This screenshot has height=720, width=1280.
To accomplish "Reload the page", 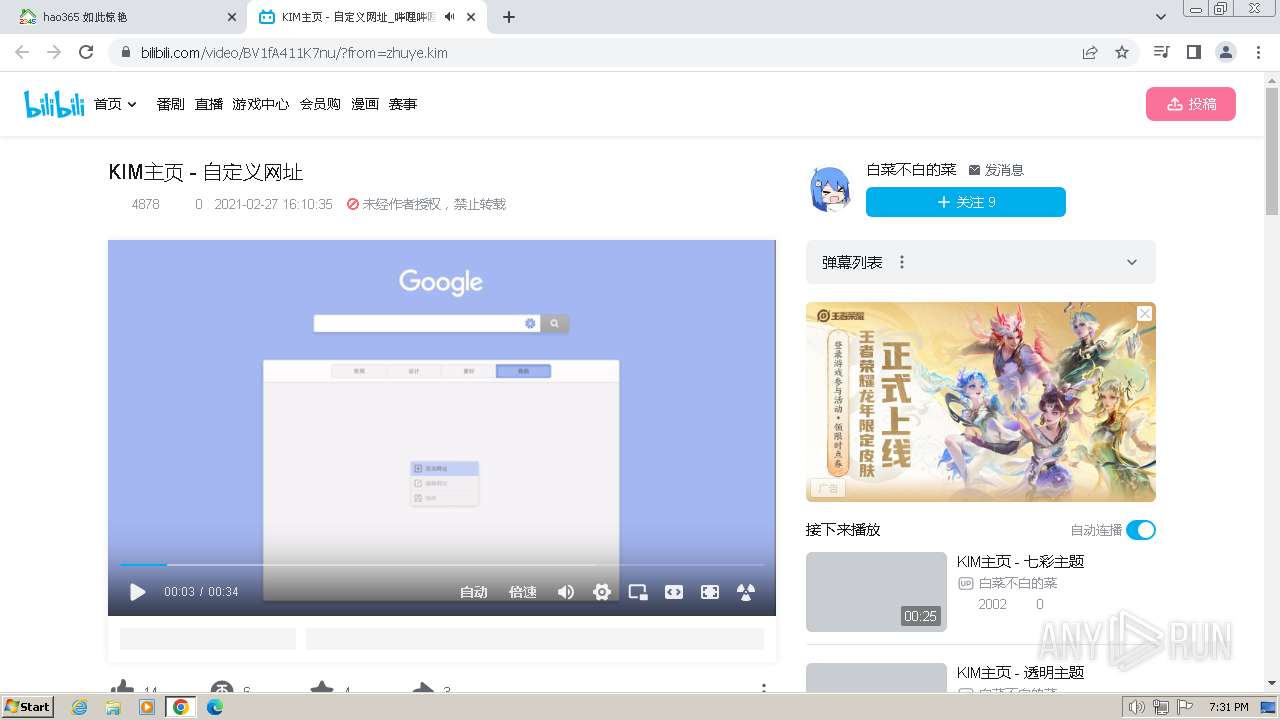I will click(x=86, y=52).
